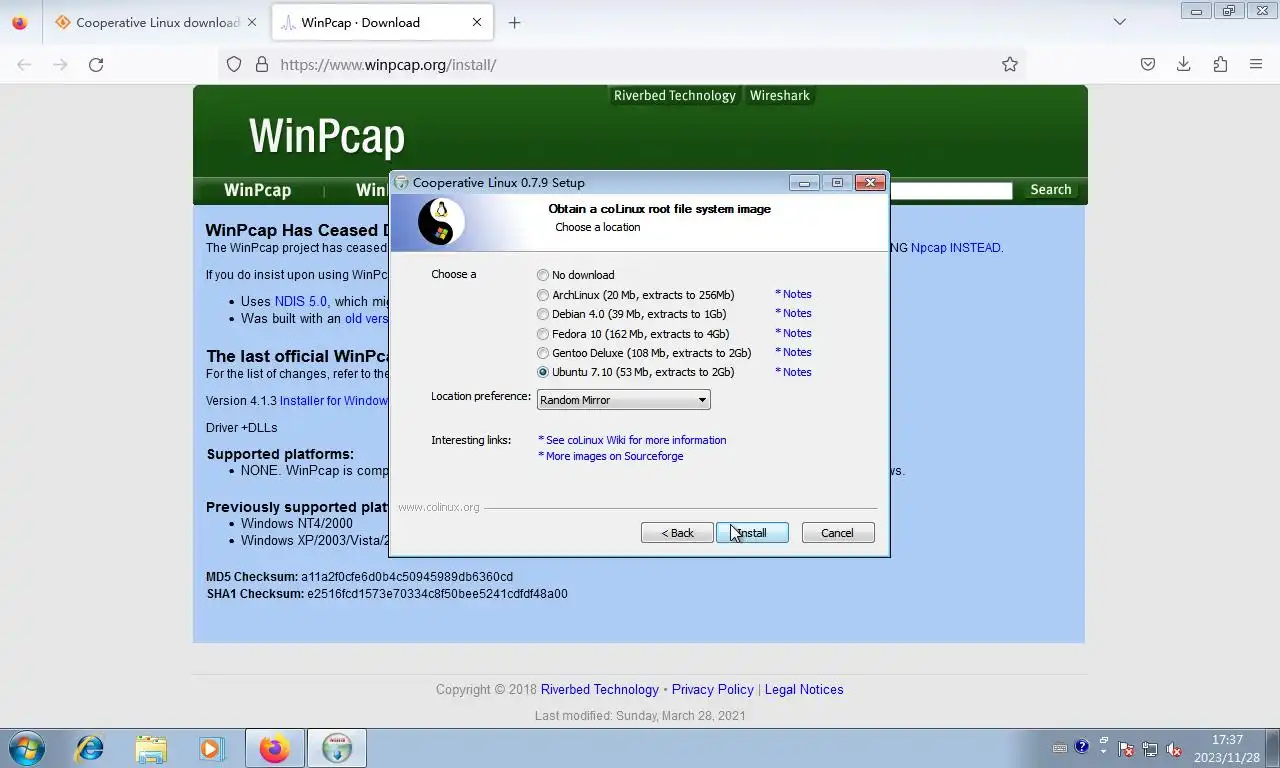Click the Install button
This screenshot has width=1280, height=768.
coord(752,533)
